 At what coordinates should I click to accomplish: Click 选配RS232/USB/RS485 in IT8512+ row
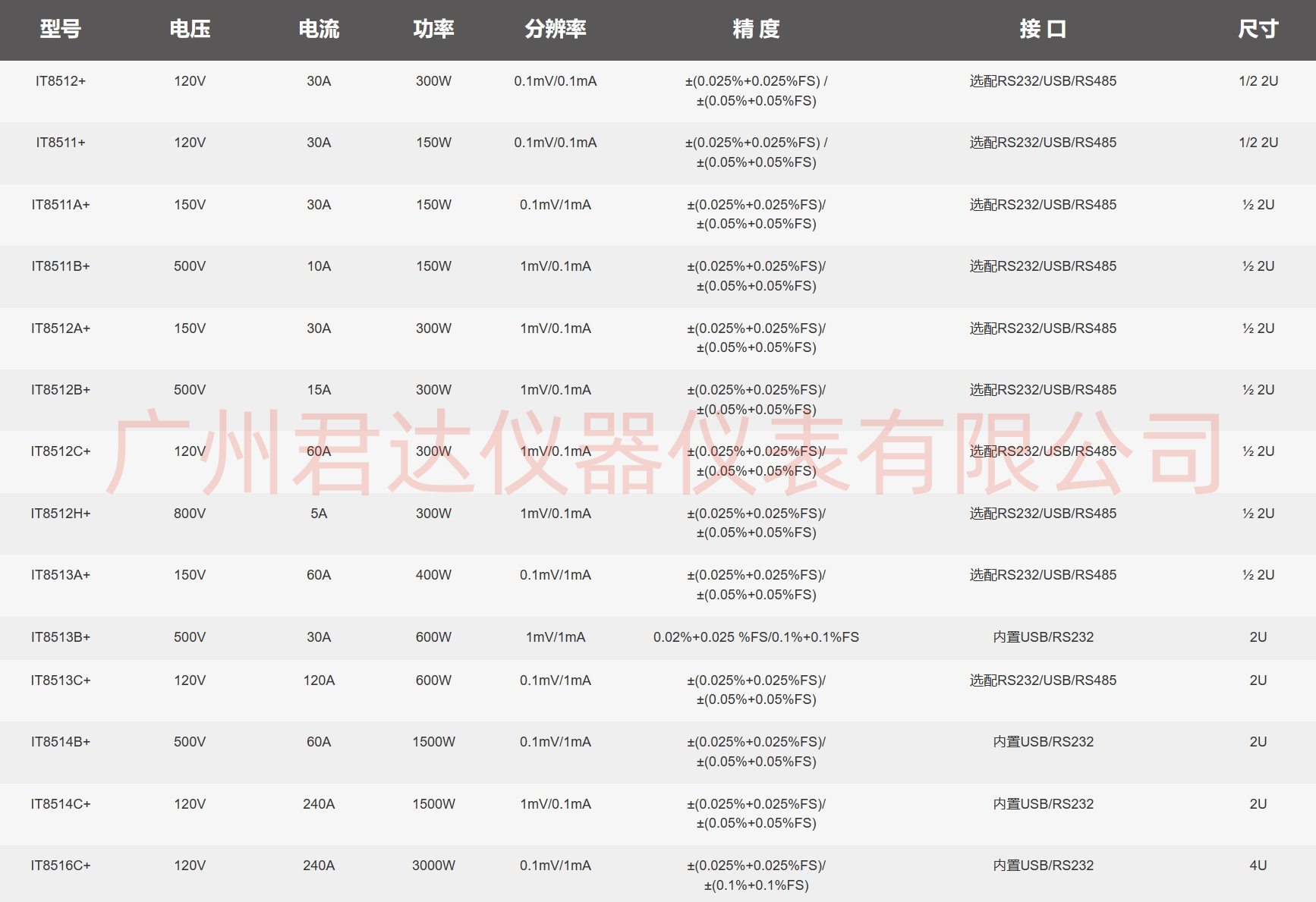[1043, 81]
